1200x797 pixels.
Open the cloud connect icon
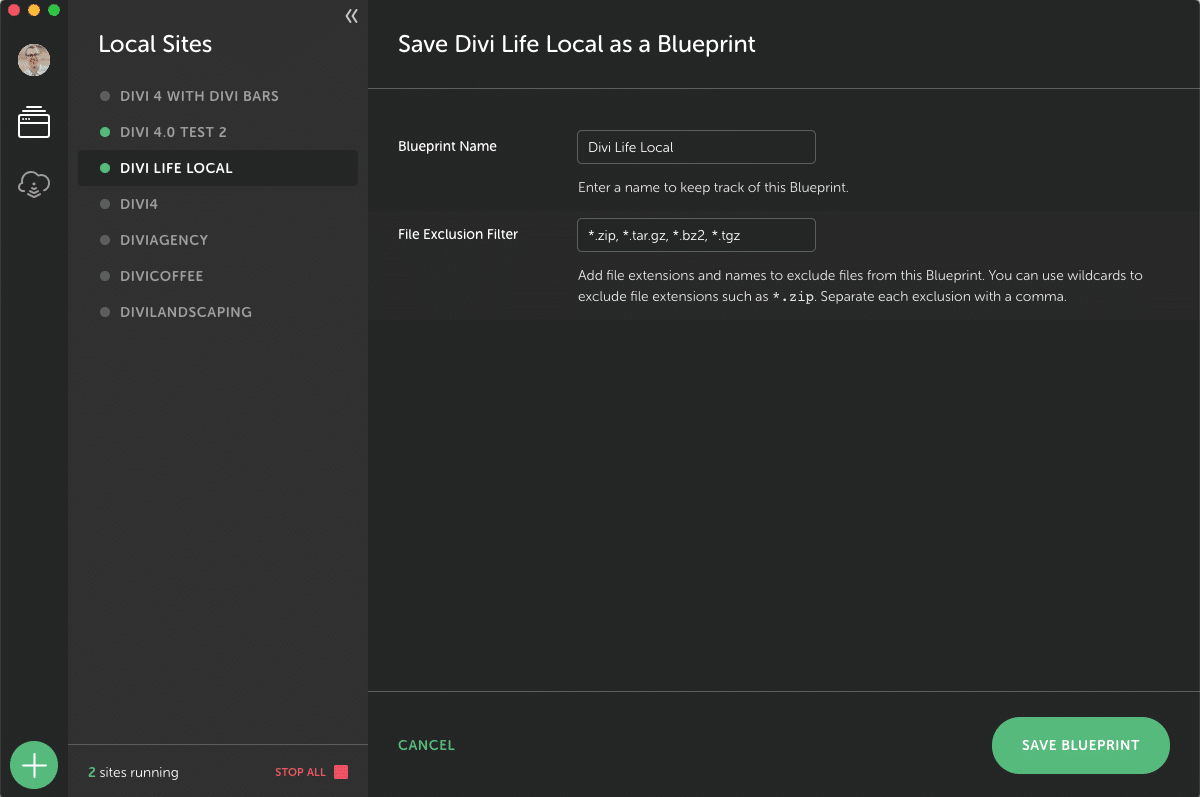click(x=34, y=185)
